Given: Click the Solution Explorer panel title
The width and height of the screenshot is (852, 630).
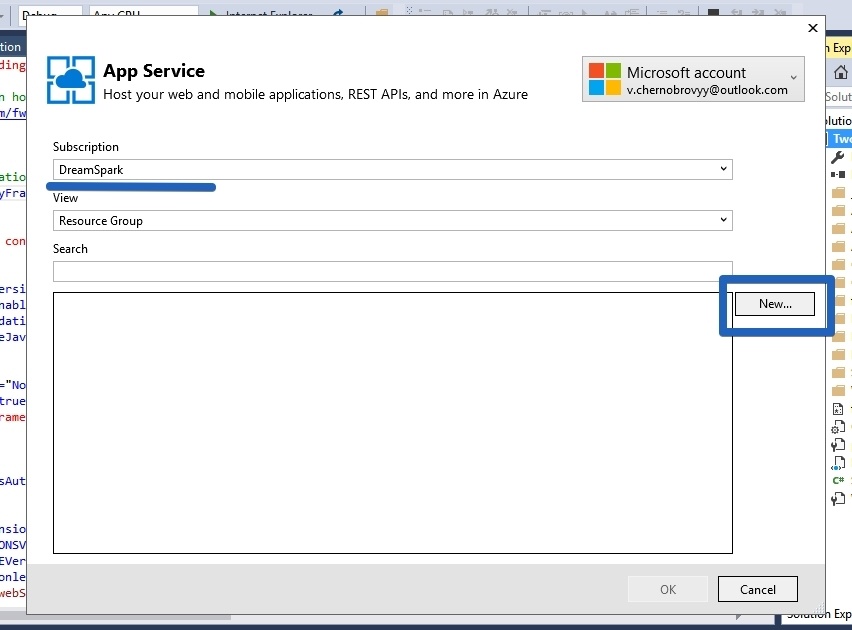Looking at the screenshot, I should 838,48.
